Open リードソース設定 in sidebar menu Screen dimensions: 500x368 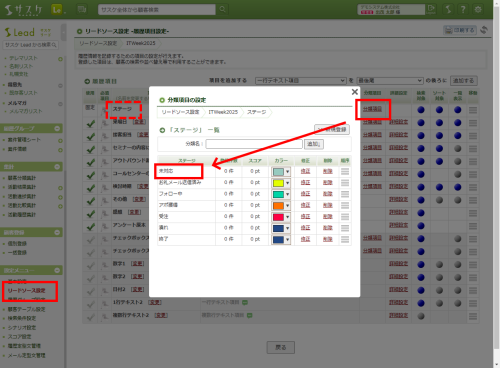[x=27, y=290]
